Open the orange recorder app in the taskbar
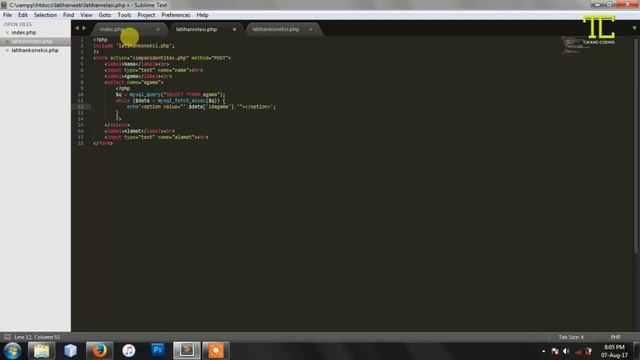640x360 pixels. click(x=216, y=351)
